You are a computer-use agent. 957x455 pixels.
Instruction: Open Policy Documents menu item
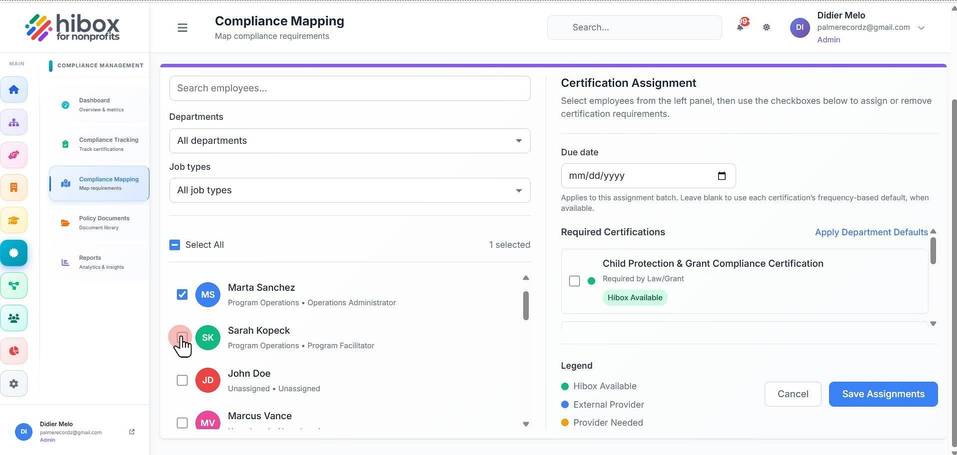[98, 222]
